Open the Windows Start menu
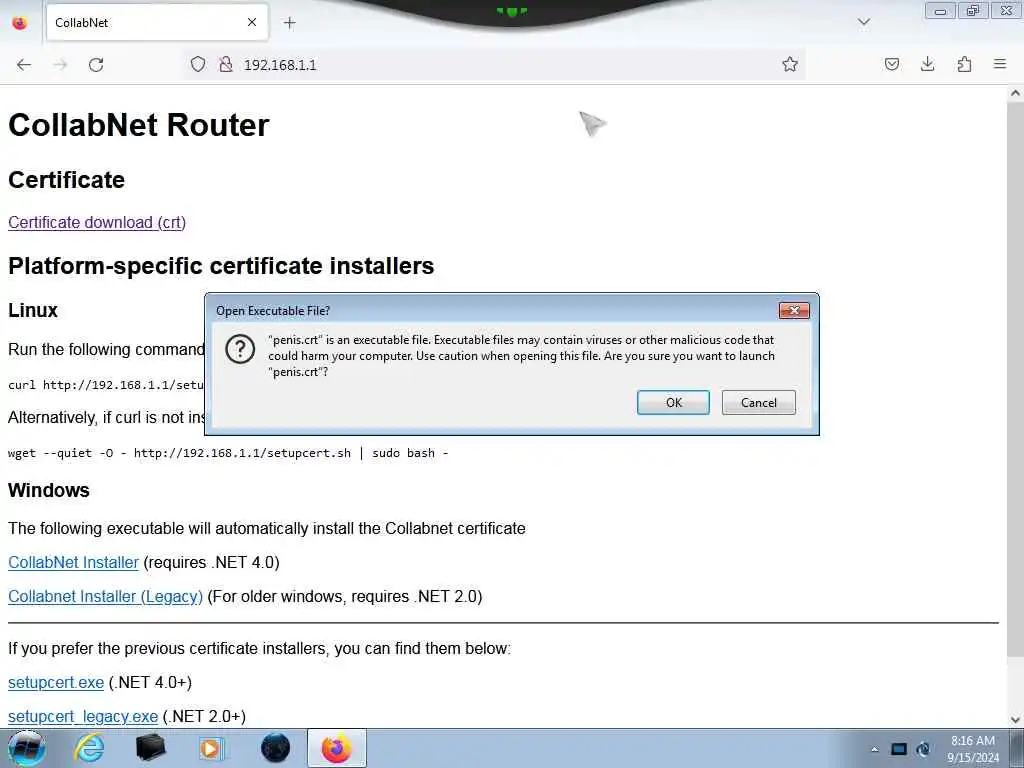The image size is (1024, 768). [x=26, y=748]
